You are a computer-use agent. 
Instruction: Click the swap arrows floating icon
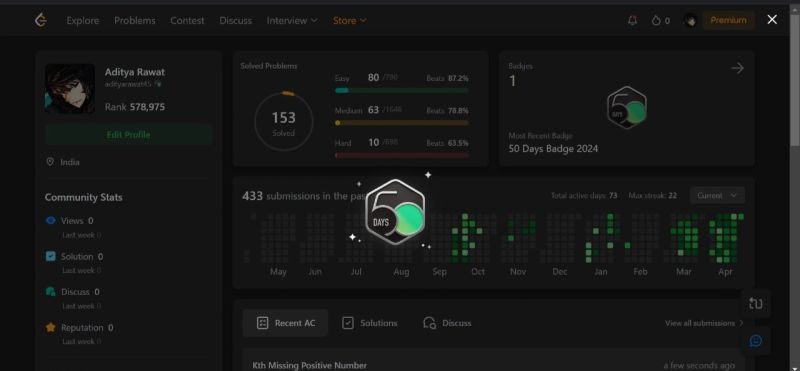pyautogui.click(x=756, y=303)
